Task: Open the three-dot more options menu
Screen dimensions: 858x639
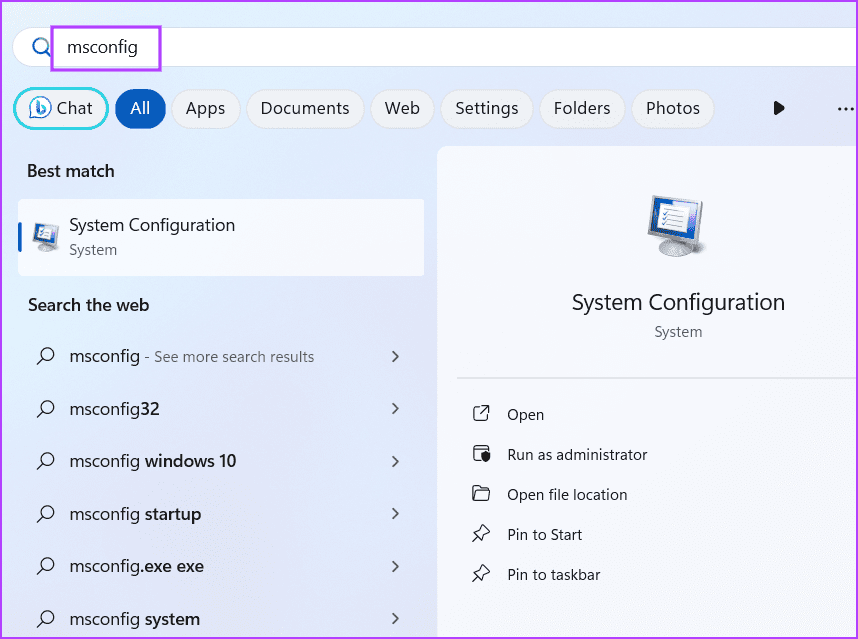Action: tap(845, 109)
